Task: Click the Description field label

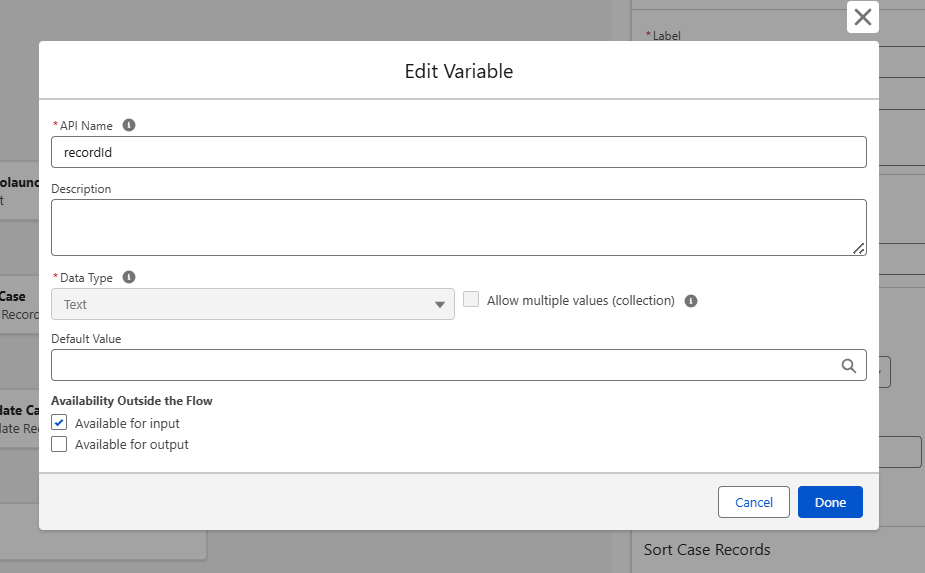Action: pyautogui.click(x=81, y=189)
